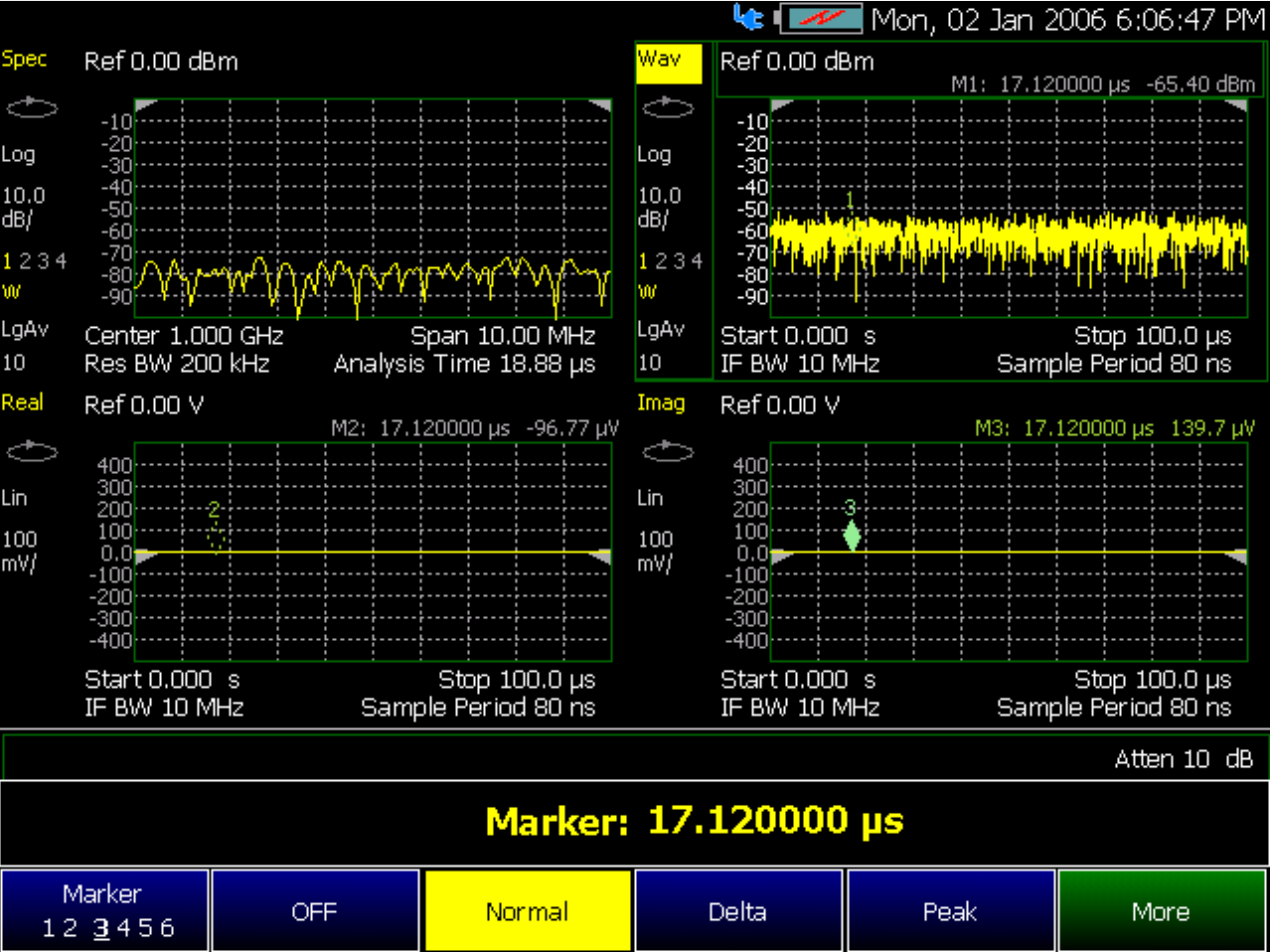Click the sweep icon in Spec window

32,108
